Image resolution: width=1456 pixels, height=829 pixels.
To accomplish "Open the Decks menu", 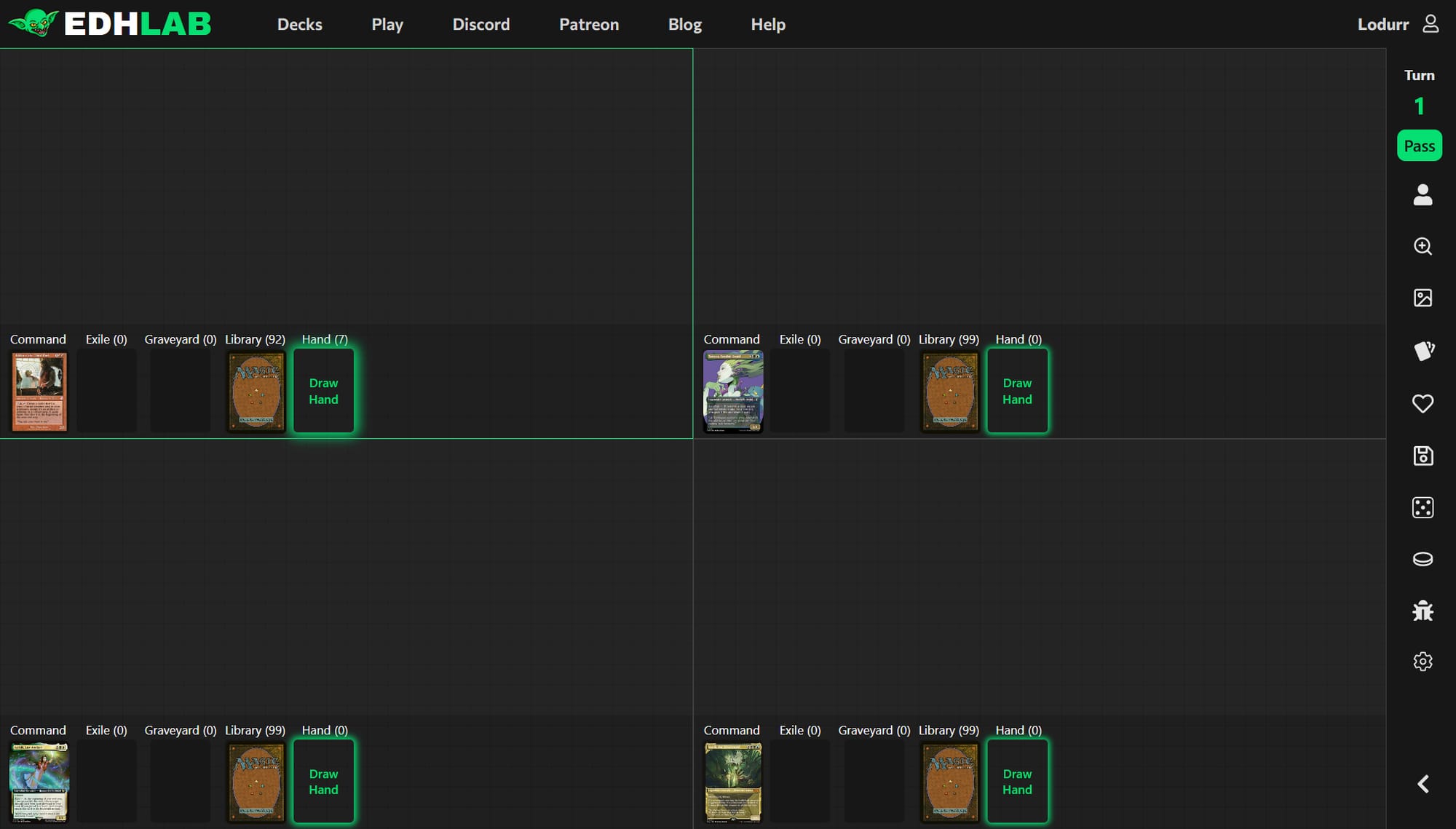I will pos(299,24).
